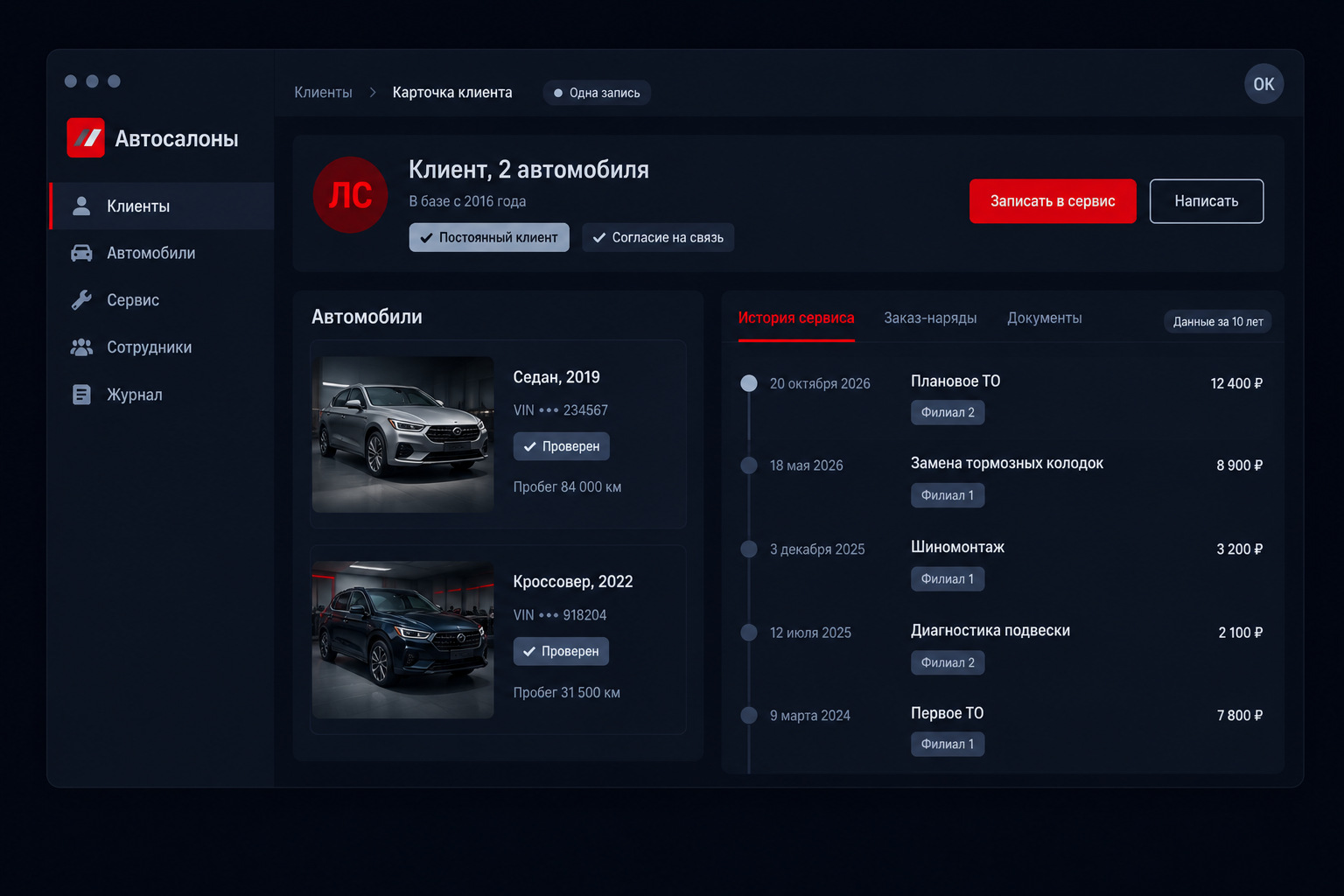Click the Замена тормозных колодок entry title

[x=1007, y=464]
